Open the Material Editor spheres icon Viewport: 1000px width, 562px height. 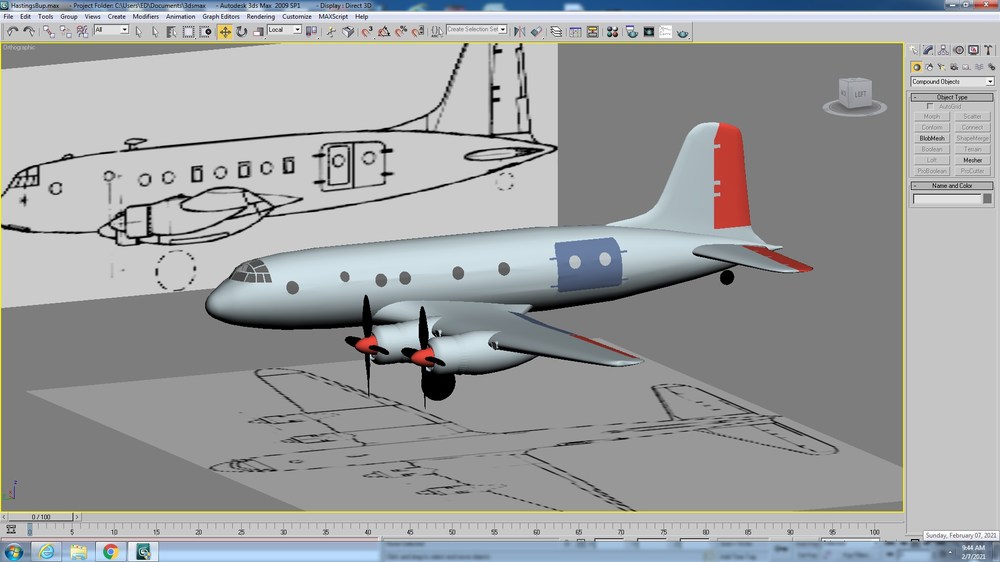coord(612,31)
